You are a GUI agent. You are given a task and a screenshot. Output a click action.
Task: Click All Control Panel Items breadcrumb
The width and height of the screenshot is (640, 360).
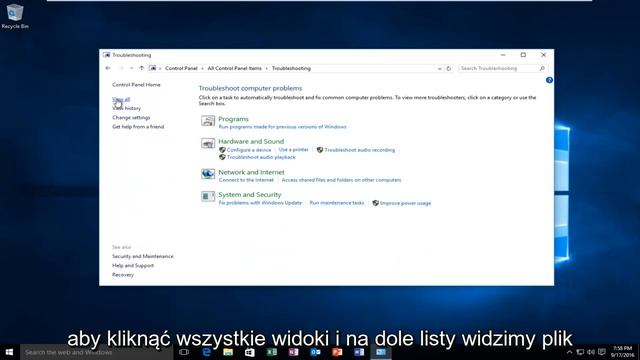[235, 69]
